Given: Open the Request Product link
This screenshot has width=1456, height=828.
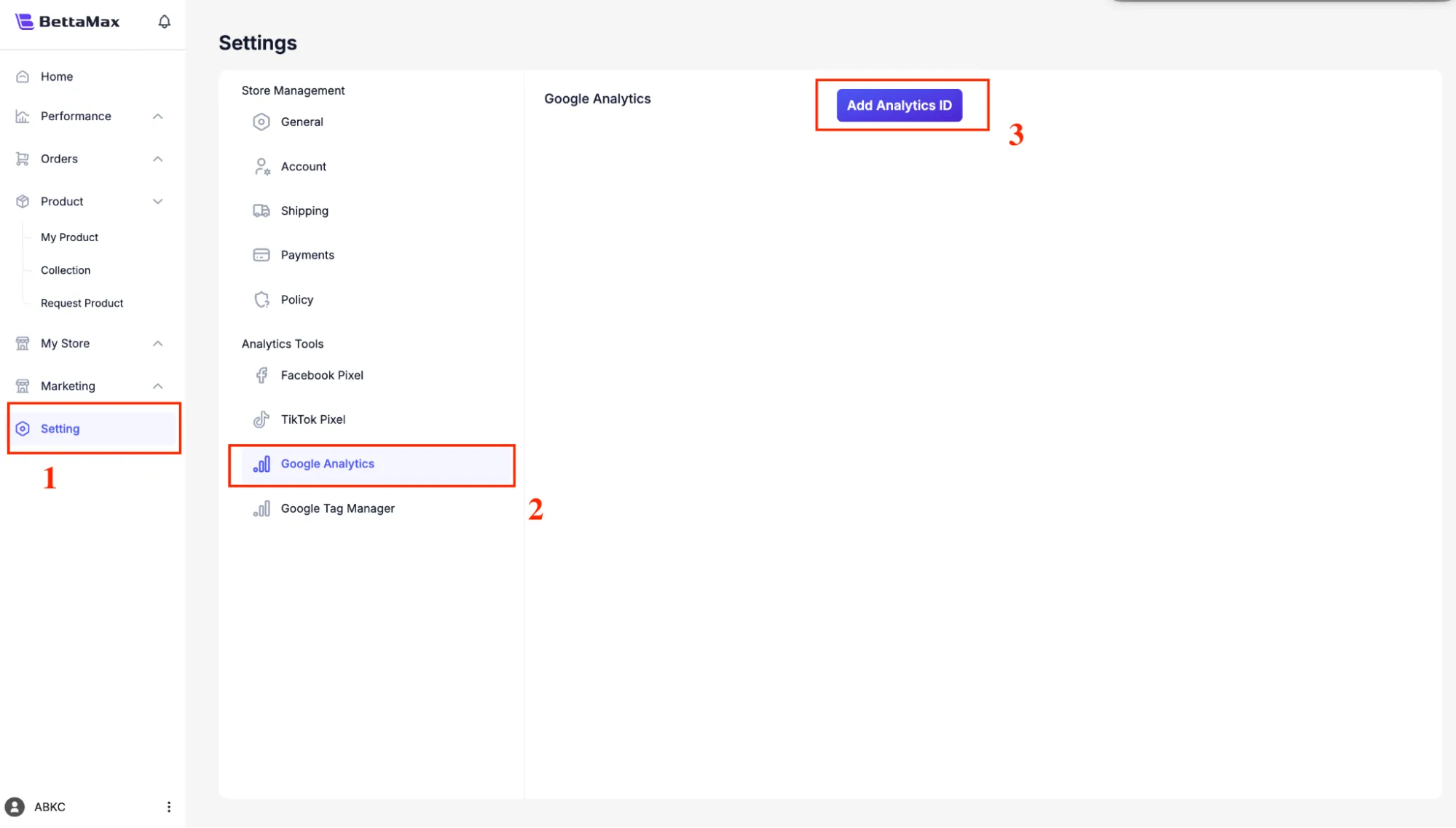Looking at the screenshot, I should [82, 304].
